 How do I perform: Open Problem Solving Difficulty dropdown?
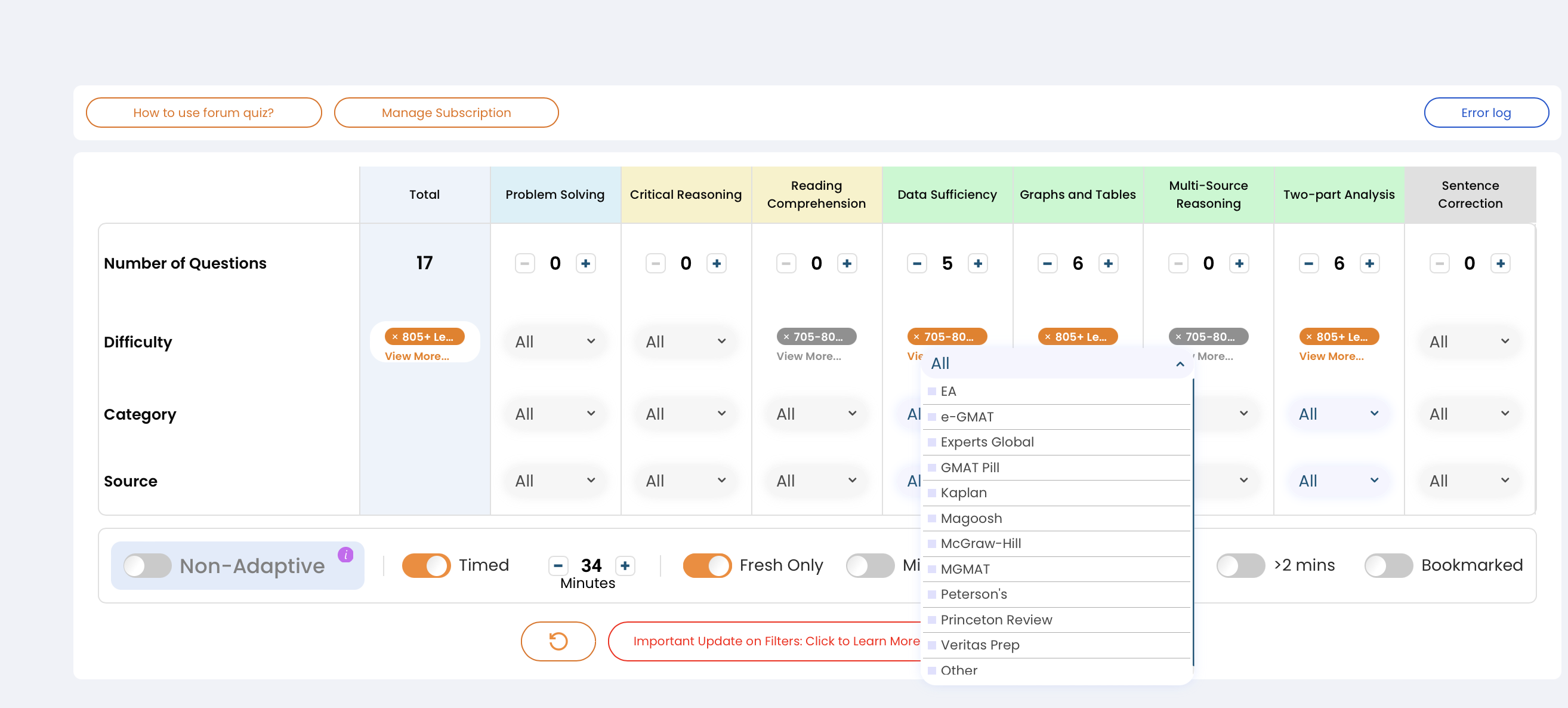(554, 341)
